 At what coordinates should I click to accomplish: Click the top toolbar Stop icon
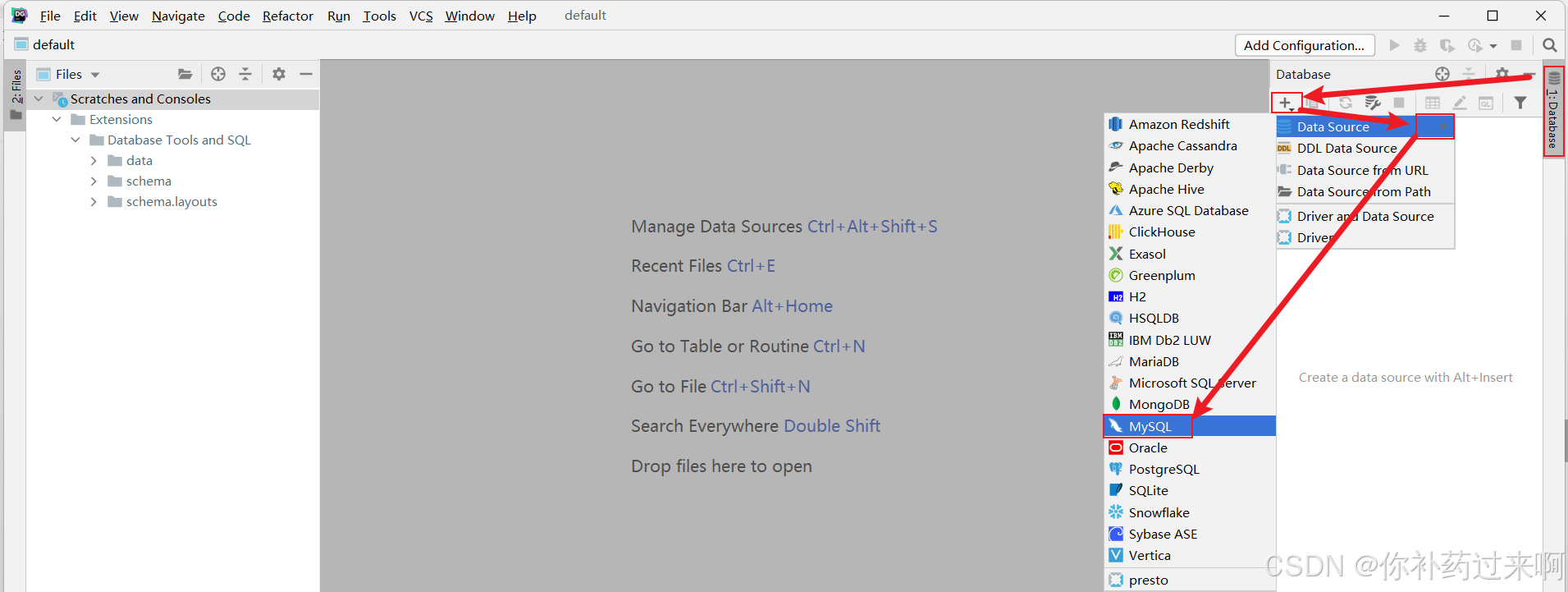[x=1516, y=45]
